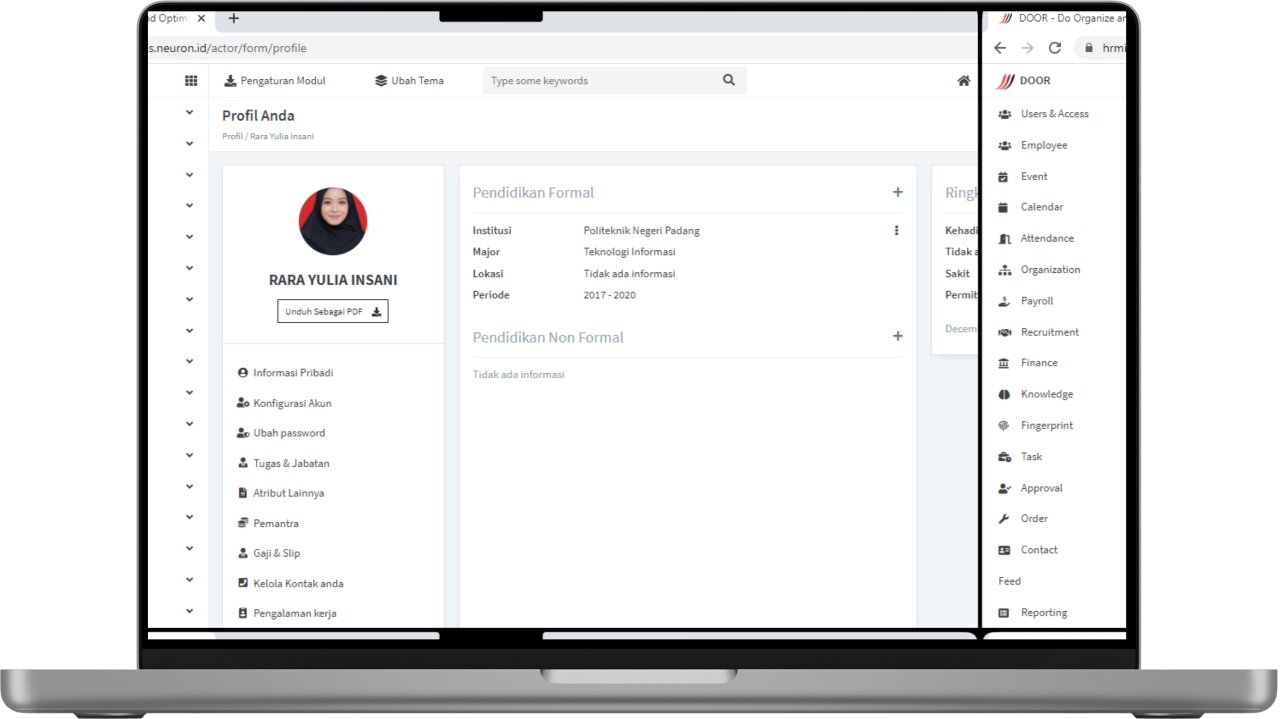Open Pengaturan Modul

(275, 81)
